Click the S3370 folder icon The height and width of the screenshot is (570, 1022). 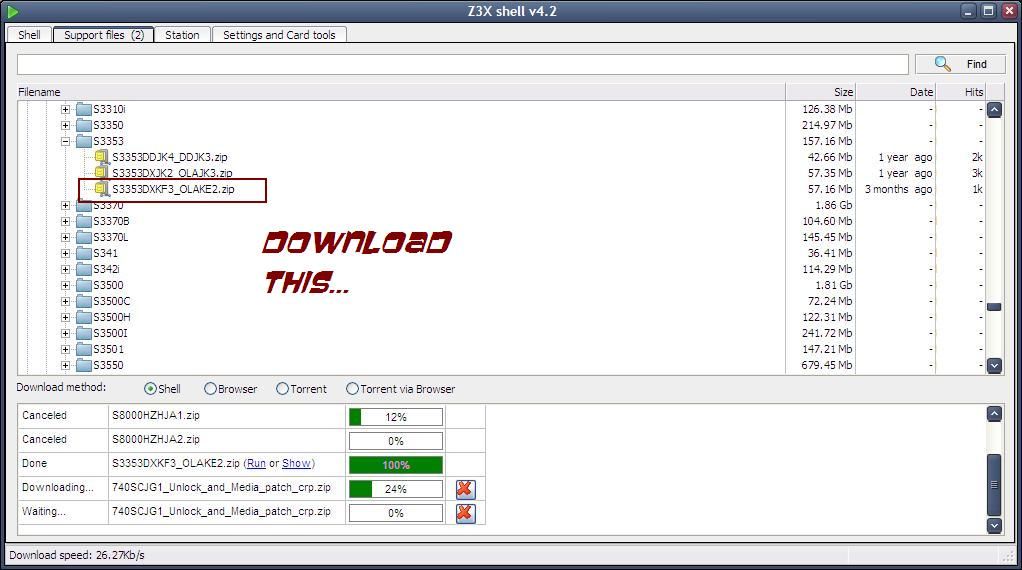click(x=84, y=206)
